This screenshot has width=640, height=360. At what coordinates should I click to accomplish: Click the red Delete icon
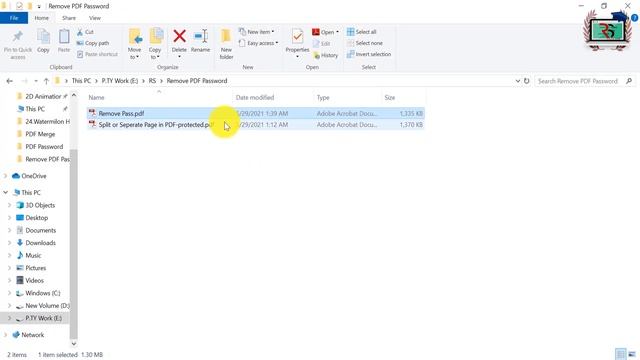(x=179, y=36)
